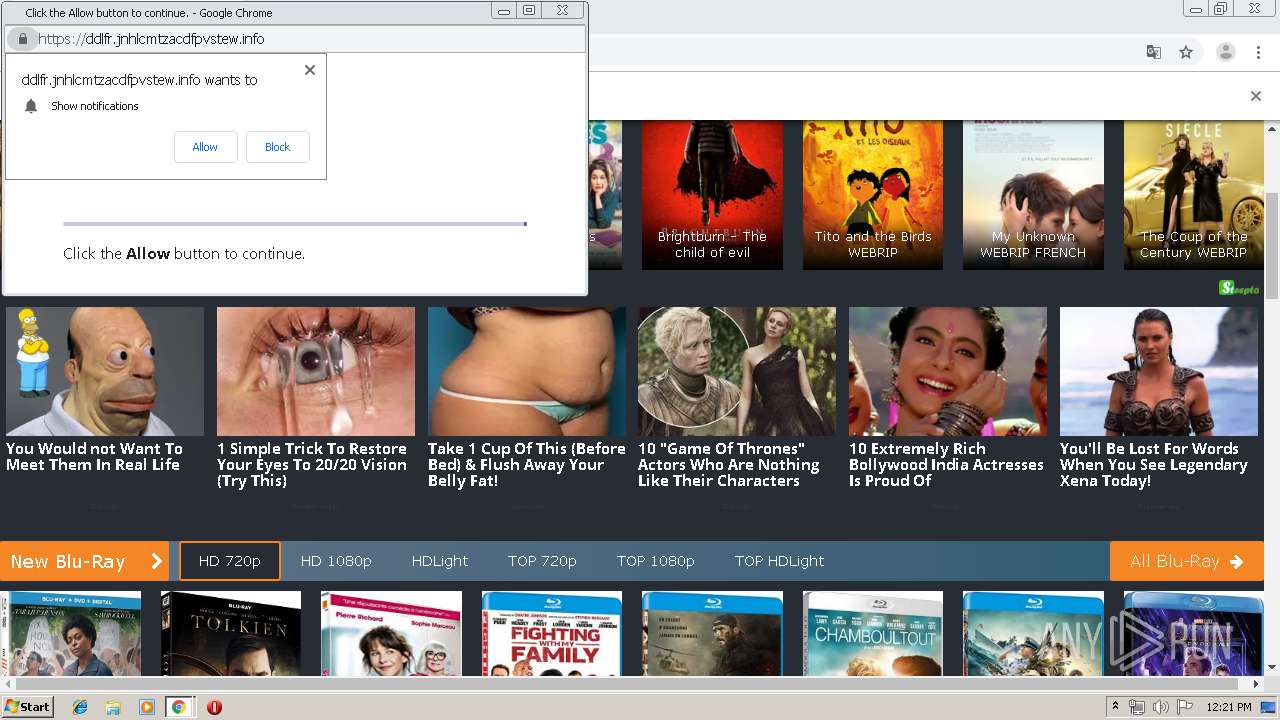This screenshot has height=720, width=1280.
Task: Show hidden system tray icons
Action: point(1115,707)
